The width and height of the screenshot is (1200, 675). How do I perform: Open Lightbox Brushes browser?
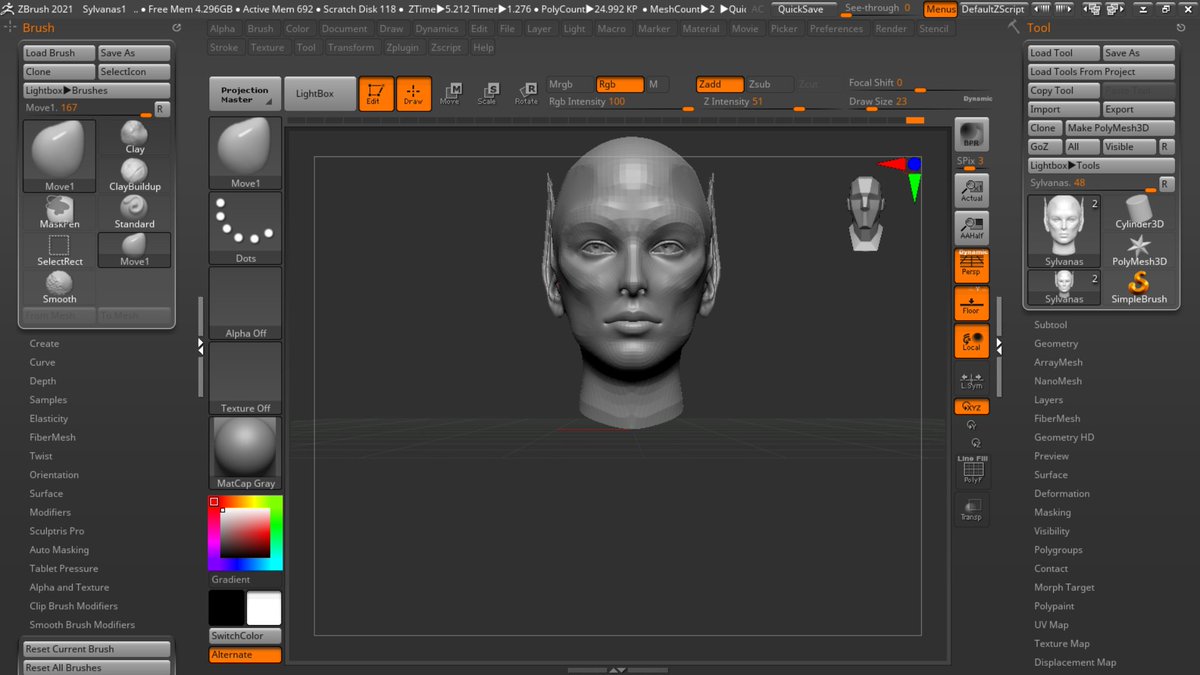(x=97, y=90)
